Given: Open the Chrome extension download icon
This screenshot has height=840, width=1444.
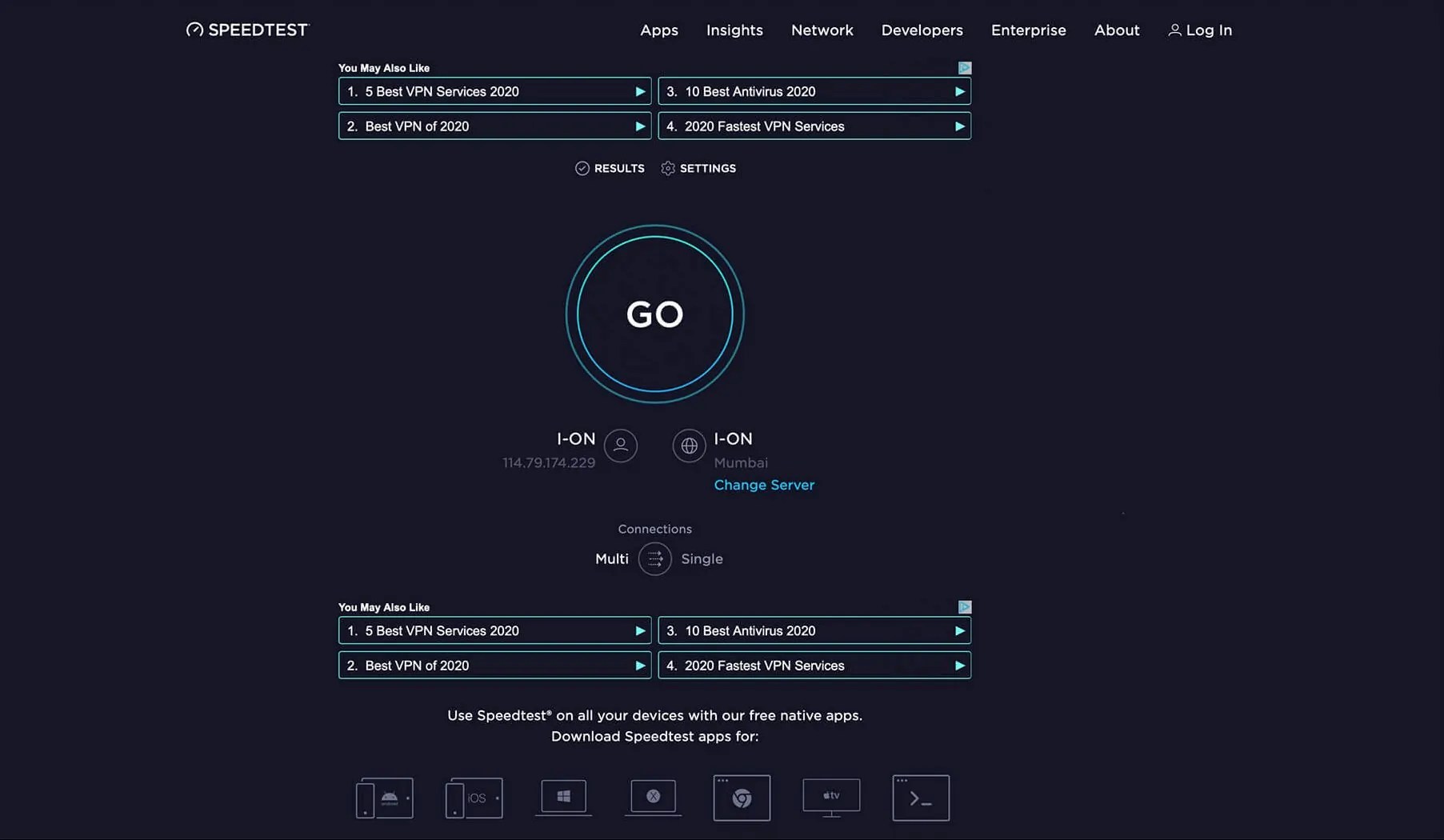Looking at the screenshot, I should pos(742,798).
